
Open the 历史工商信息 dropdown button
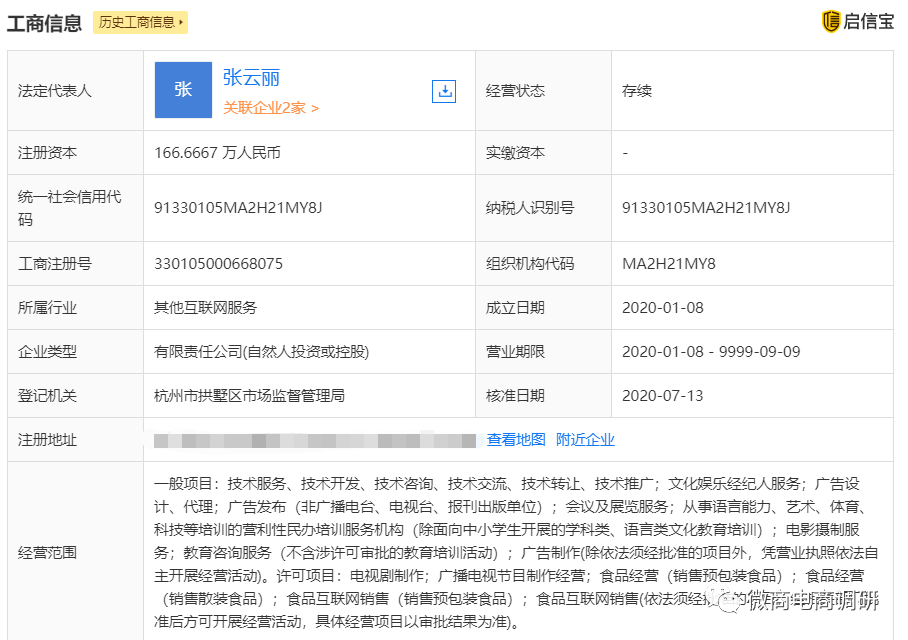point(141,23)
